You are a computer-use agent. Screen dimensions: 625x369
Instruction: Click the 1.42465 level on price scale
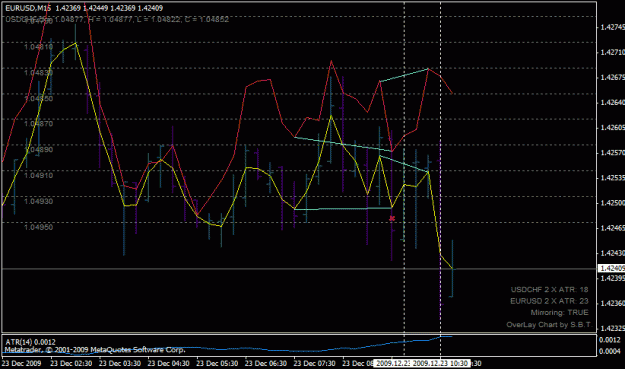612,228
